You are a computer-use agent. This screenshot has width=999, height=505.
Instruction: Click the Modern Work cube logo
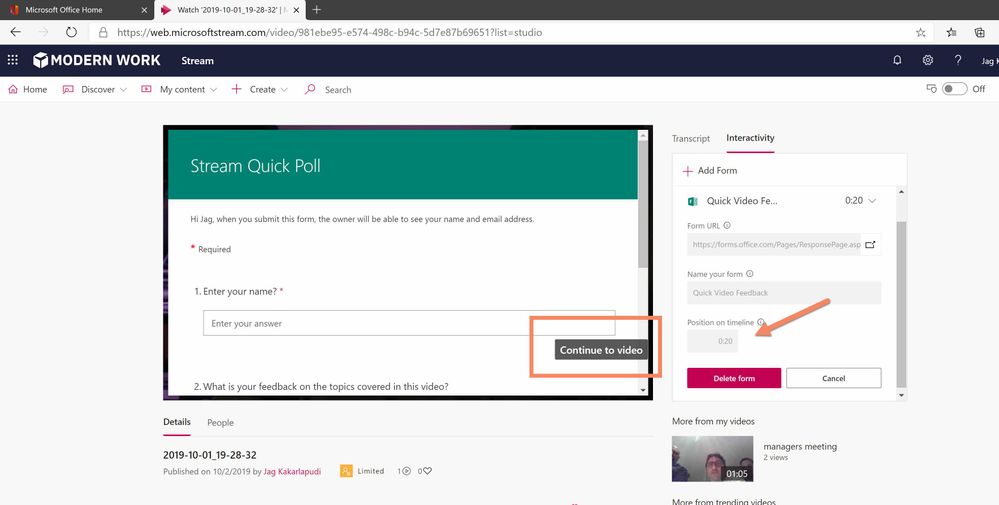tap(41, 60)
